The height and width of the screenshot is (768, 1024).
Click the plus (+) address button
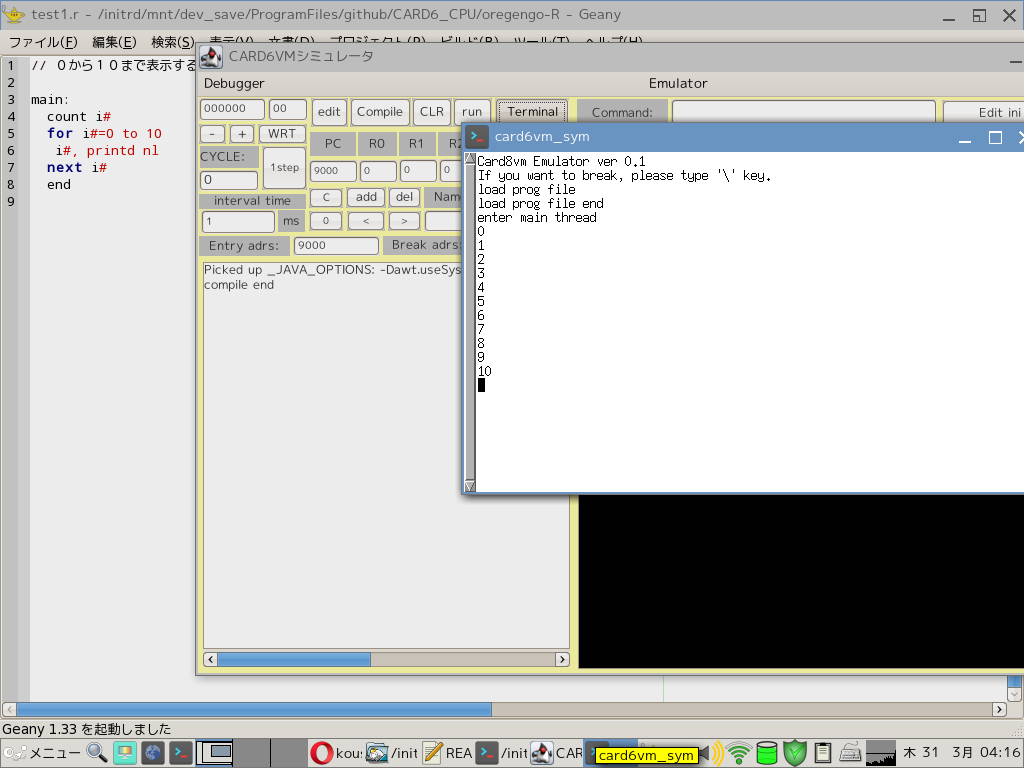(242, 134)
